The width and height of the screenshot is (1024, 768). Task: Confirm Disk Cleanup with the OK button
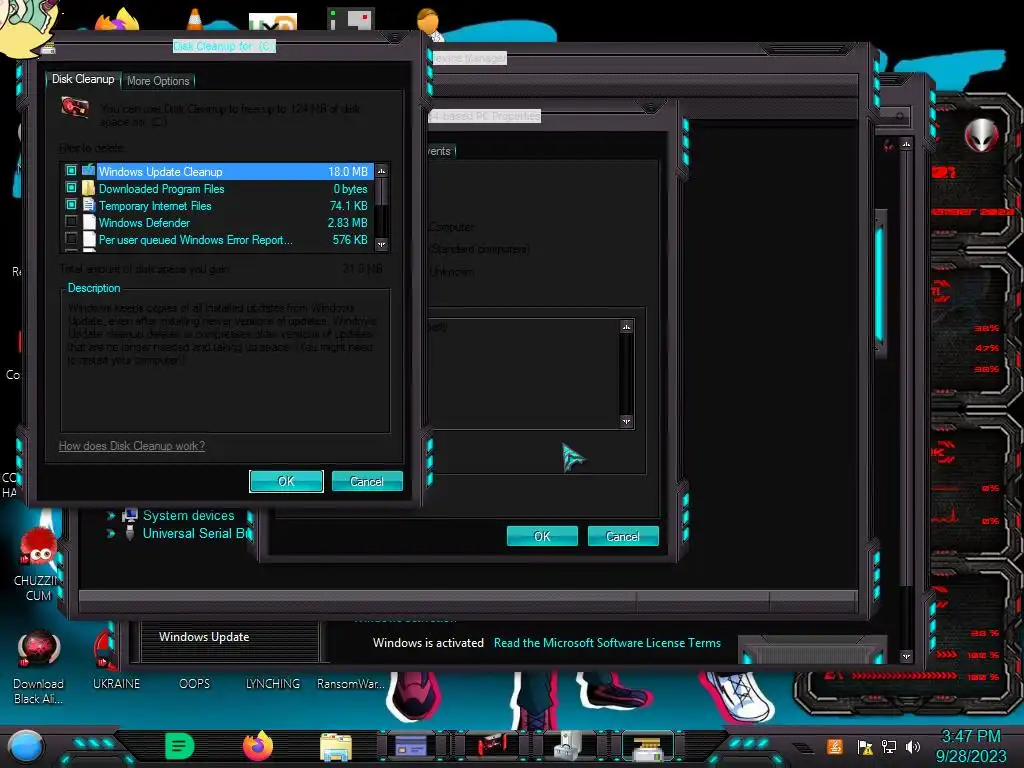tap(286, 481)
